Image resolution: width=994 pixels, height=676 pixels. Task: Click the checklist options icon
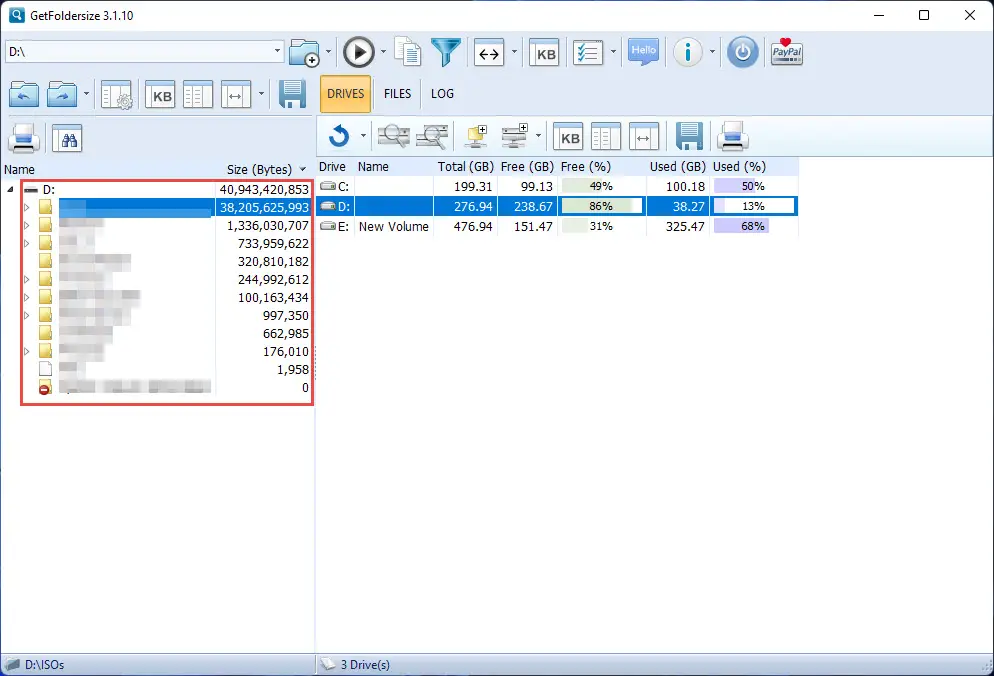click(588, 53)
